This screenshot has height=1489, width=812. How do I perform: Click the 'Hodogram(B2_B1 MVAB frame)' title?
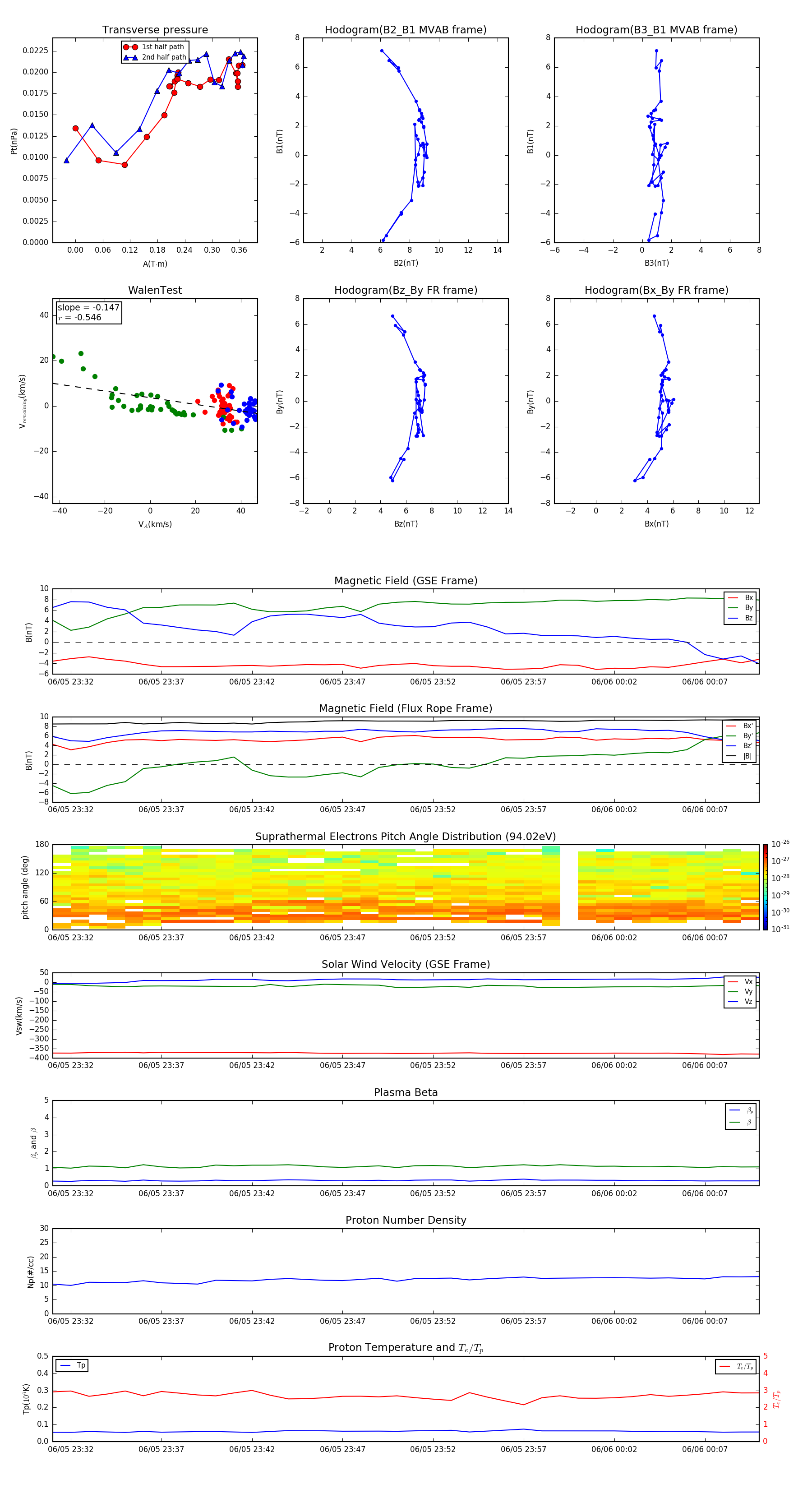click(x=405, y=30)
